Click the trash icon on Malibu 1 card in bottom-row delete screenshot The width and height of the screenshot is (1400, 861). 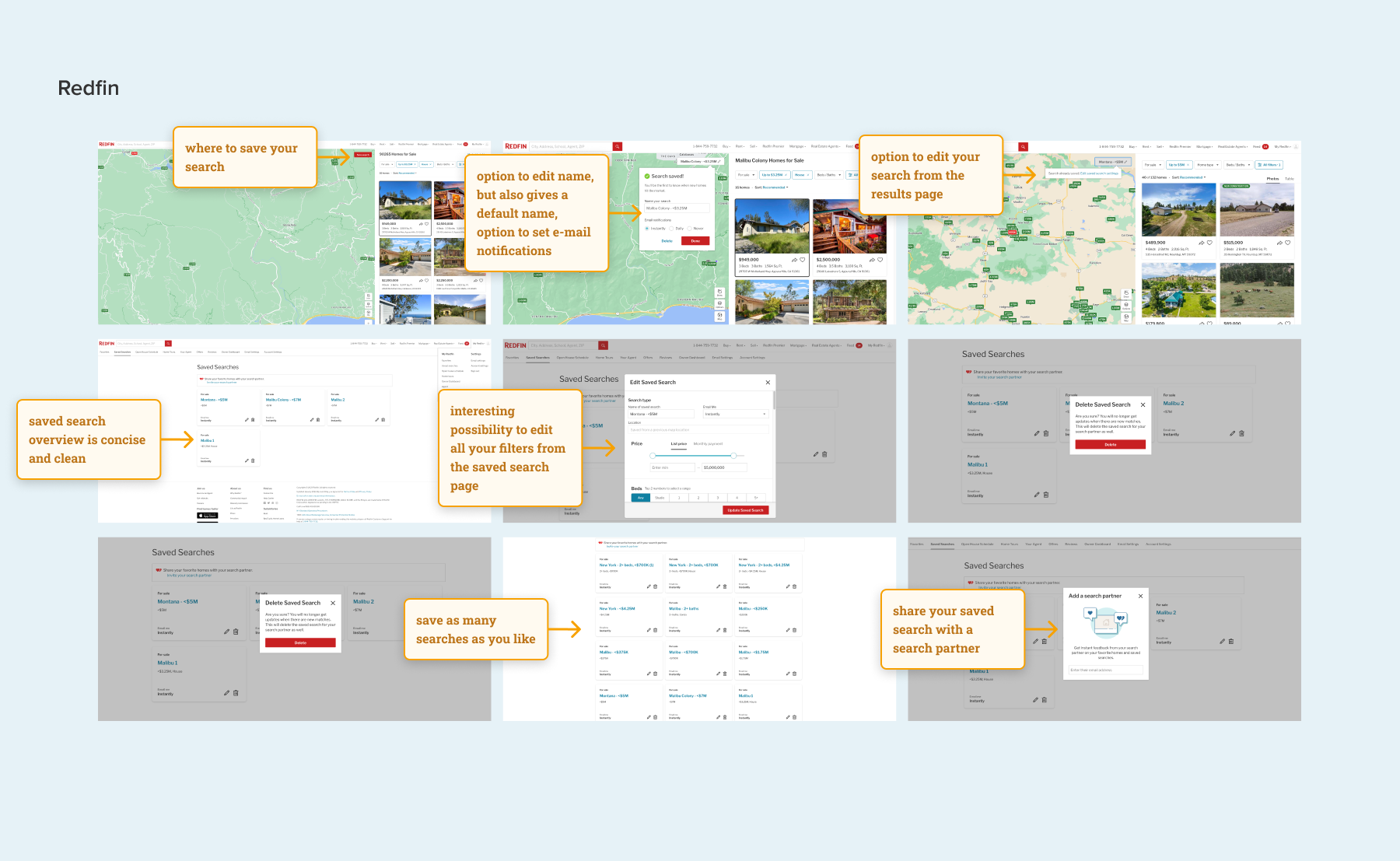236,693
